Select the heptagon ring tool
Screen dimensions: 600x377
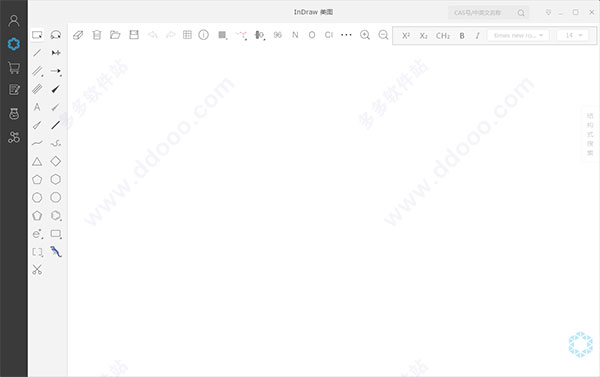[x=37, y=197]
